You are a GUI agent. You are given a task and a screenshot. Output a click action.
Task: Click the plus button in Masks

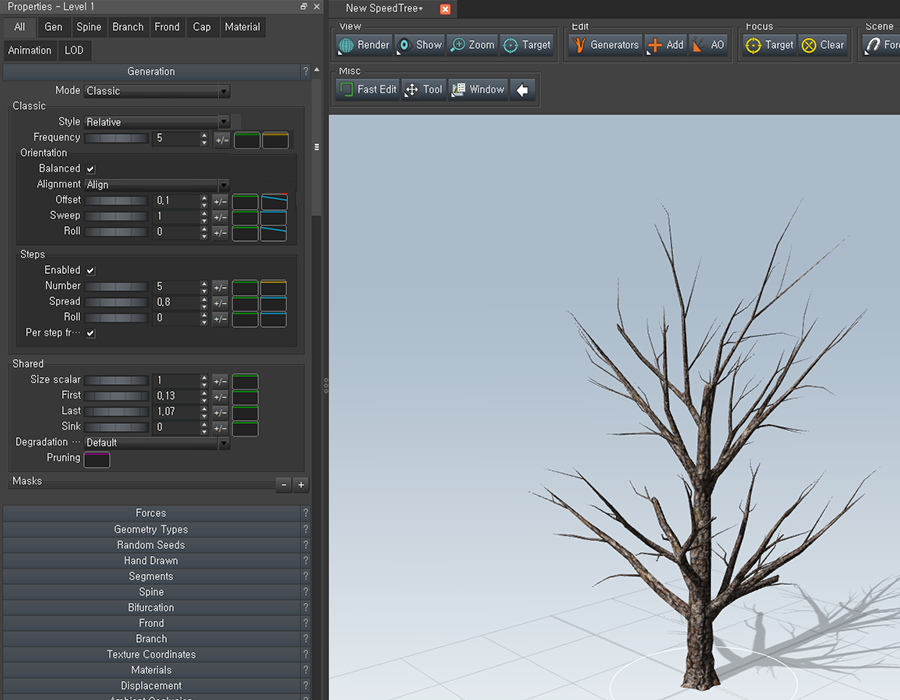(x=301, y=485)
